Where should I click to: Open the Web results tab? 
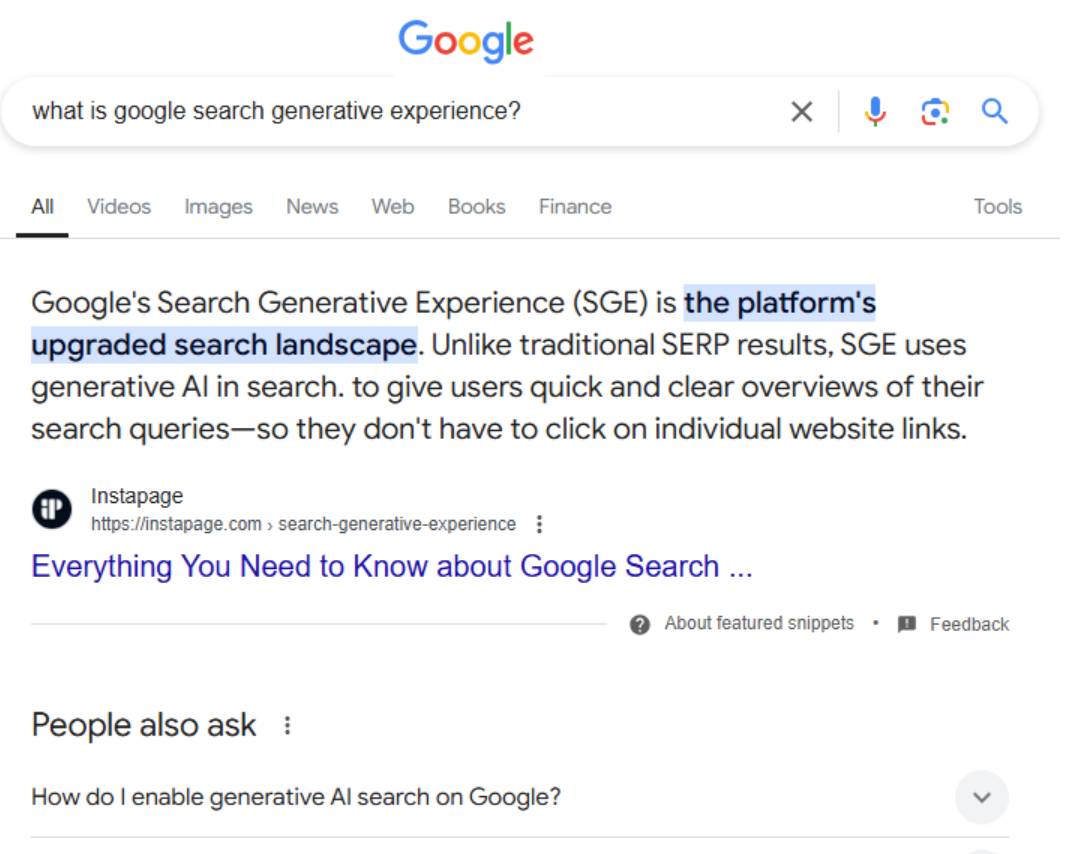(393, 207)
